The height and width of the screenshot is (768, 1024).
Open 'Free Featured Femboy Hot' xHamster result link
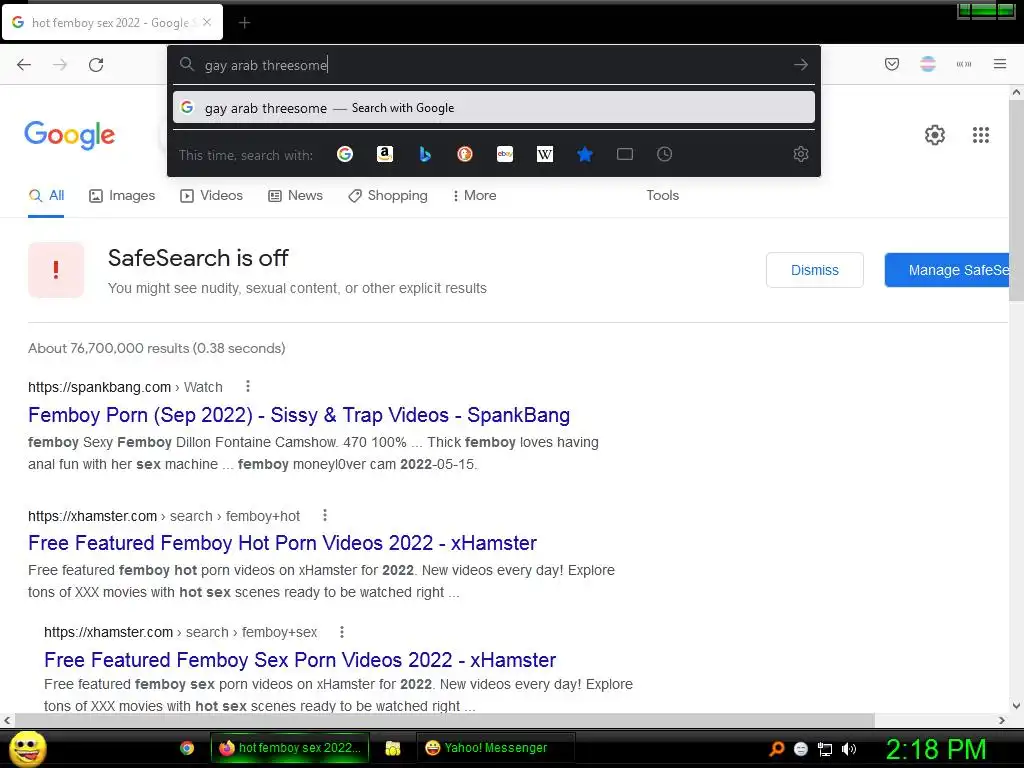282,543
